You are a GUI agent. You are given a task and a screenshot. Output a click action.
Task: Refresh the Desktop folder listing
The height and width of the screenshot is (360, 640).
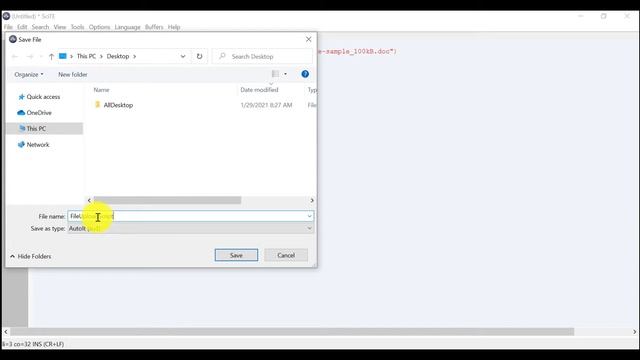(199, 56)
